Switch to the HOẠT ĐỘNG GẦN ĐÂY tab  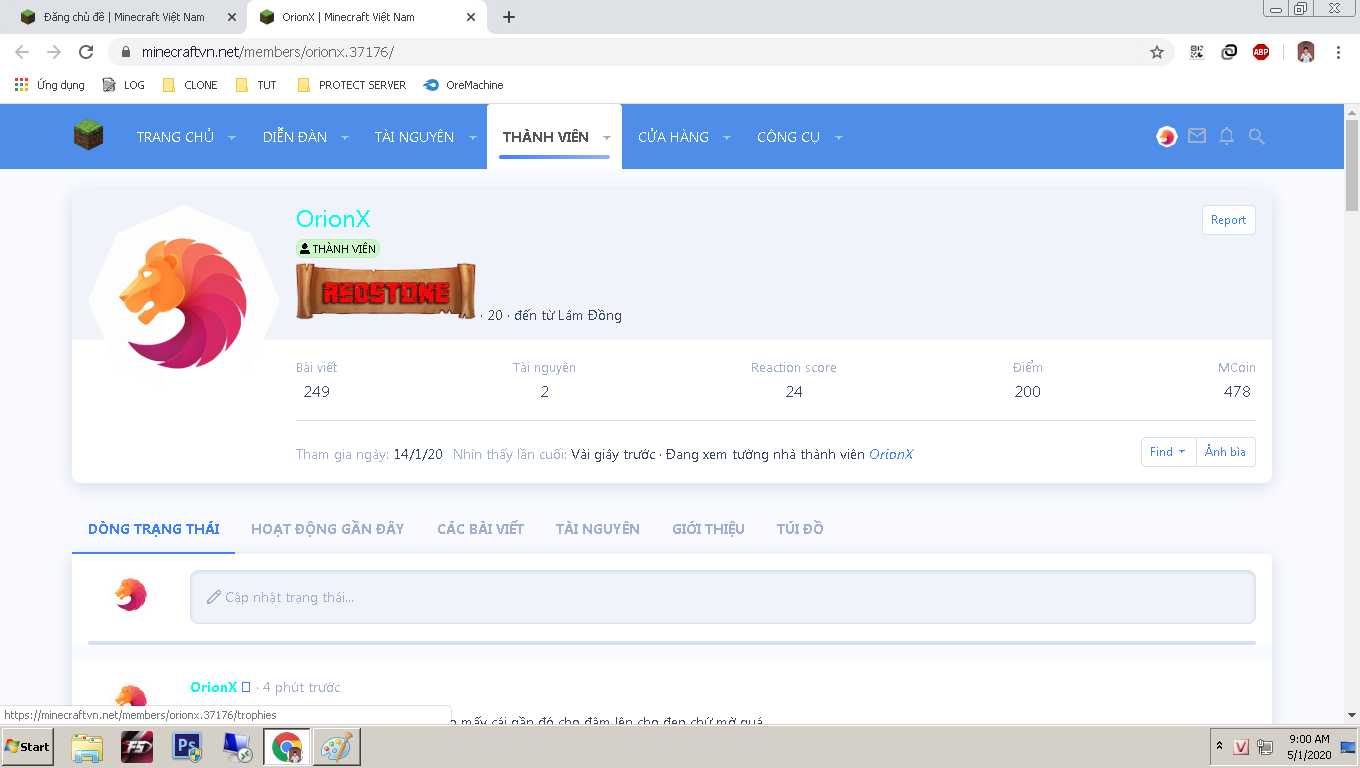(x=327, y=529)
